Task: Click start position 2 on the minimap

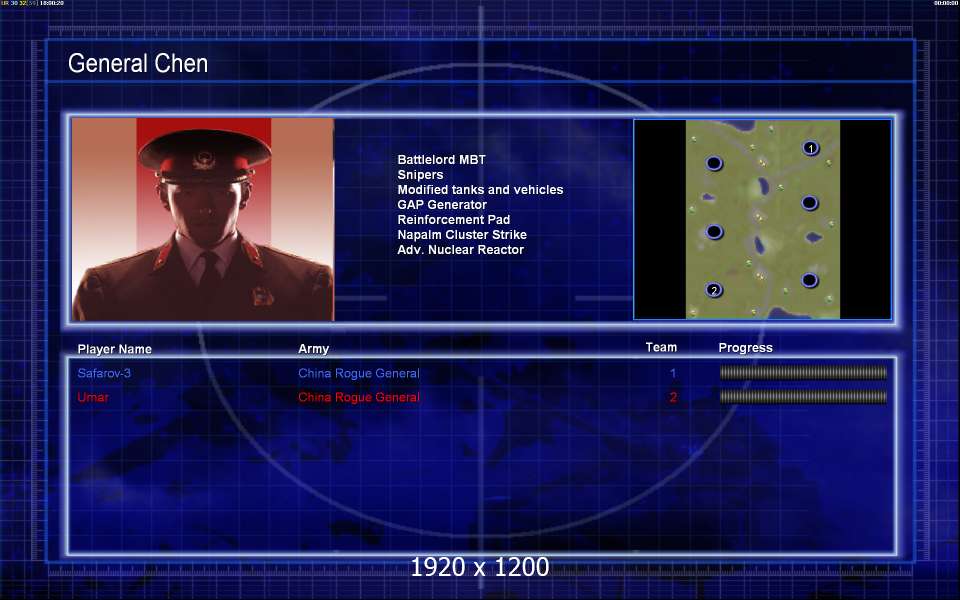Action: pos(714,290)
